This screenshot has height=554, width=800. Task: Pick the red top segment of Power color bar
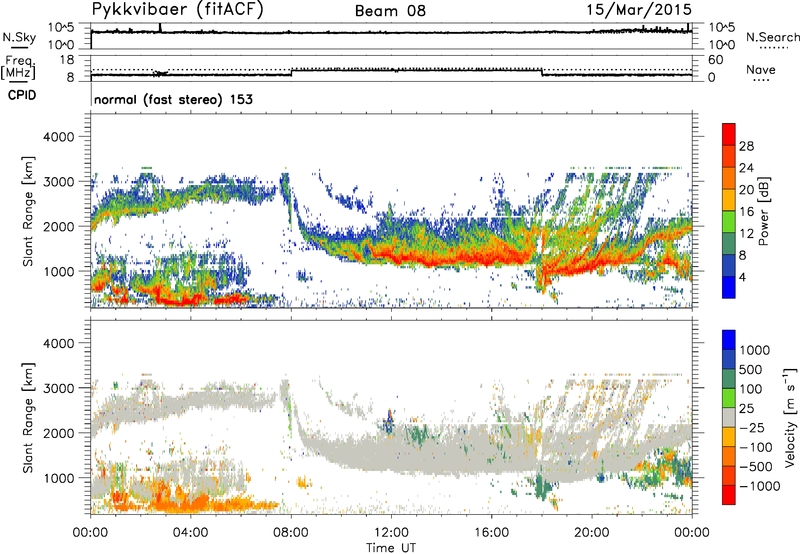point(729,134)
